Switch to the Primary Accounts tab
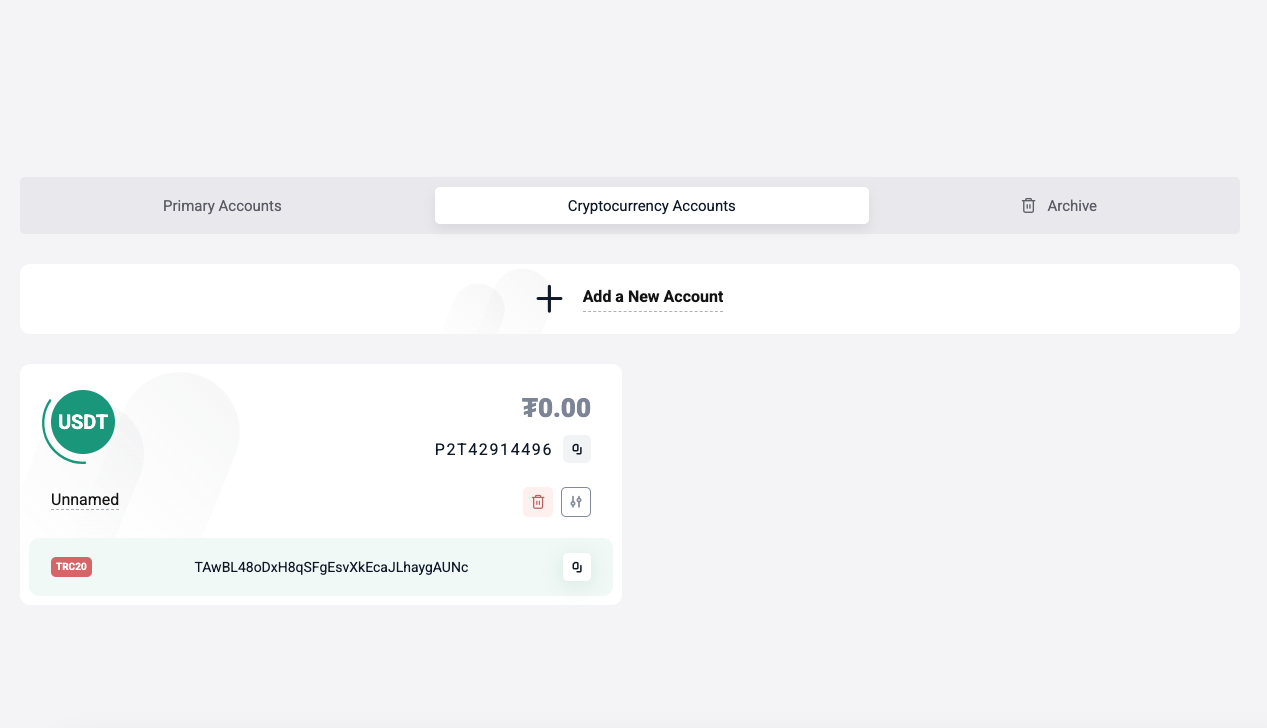The image size is (1267, 728). point(222,206)
